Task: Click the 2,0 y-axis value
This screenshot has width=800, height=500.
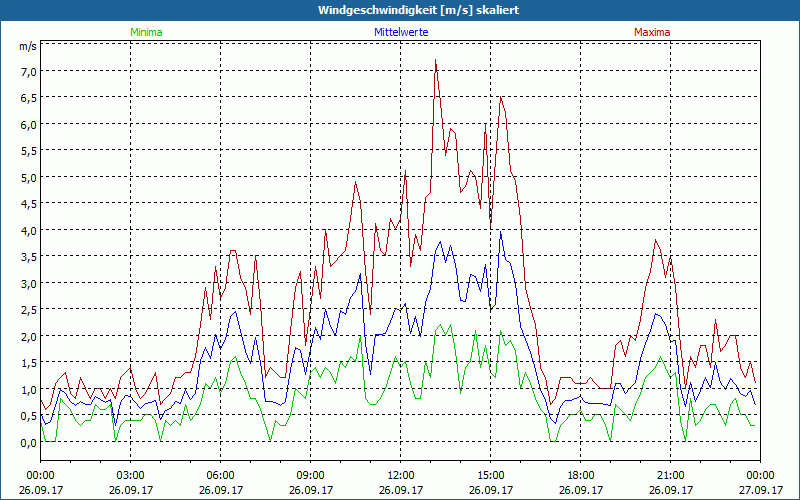Action: pos(29,337)
